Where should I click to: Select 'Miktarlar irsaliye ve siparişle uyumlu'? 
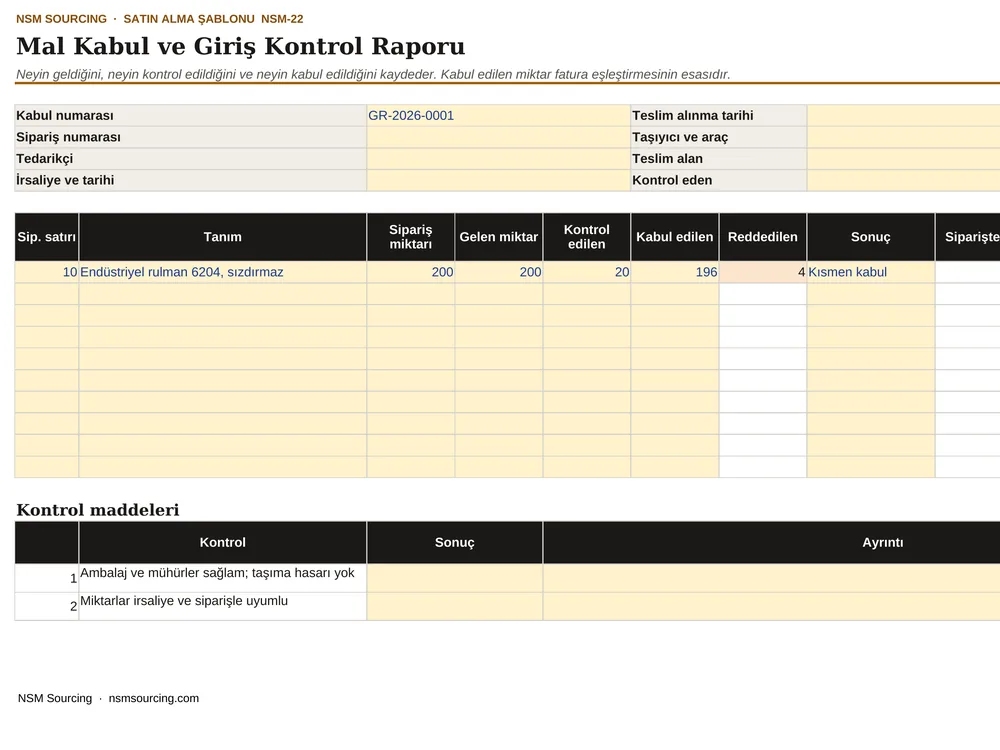223,607
